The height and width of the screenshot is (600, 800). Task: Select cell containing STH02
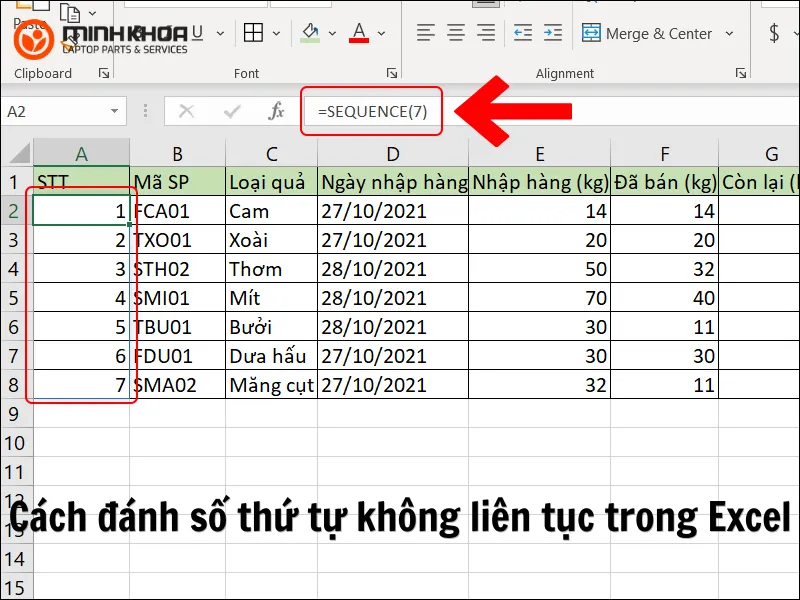[x=178, y=269]
